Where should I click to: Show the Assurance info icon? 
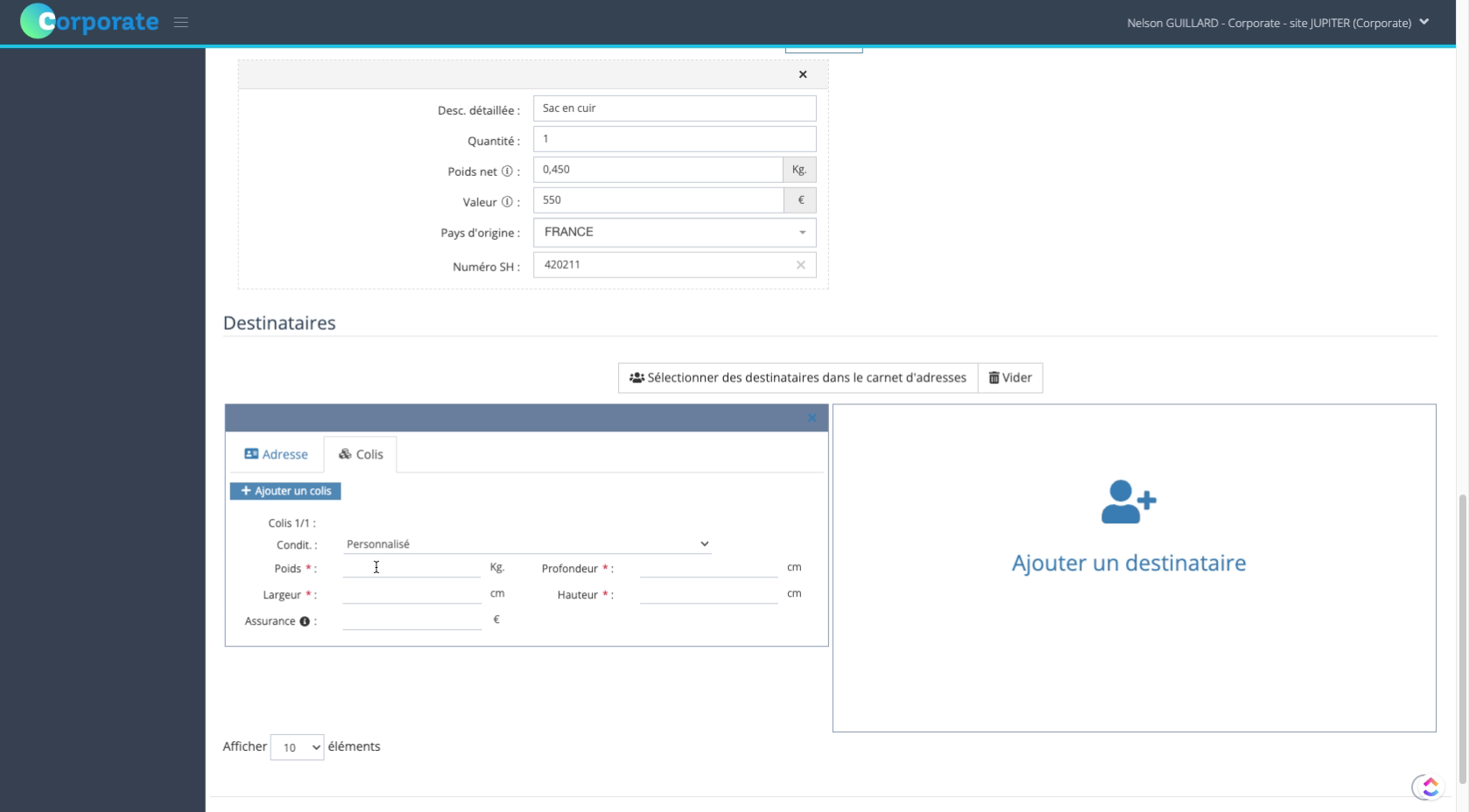(305, 621)
